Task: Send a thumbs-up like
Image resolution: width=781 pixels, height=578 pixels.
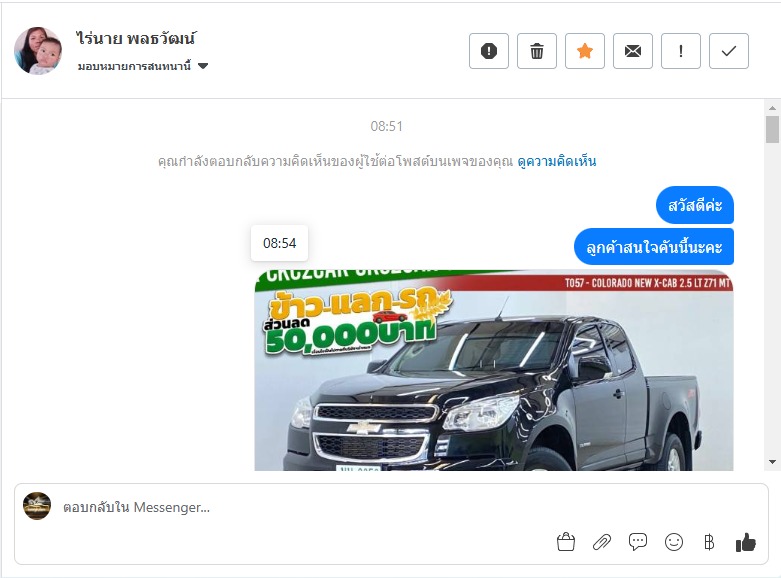Action: (746, 542)
